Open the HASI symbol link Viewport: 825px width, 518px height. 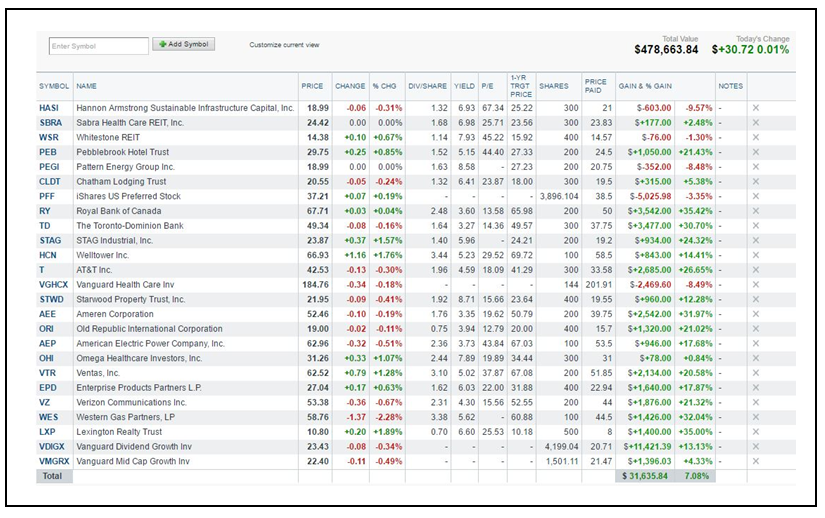click(49, 108)
